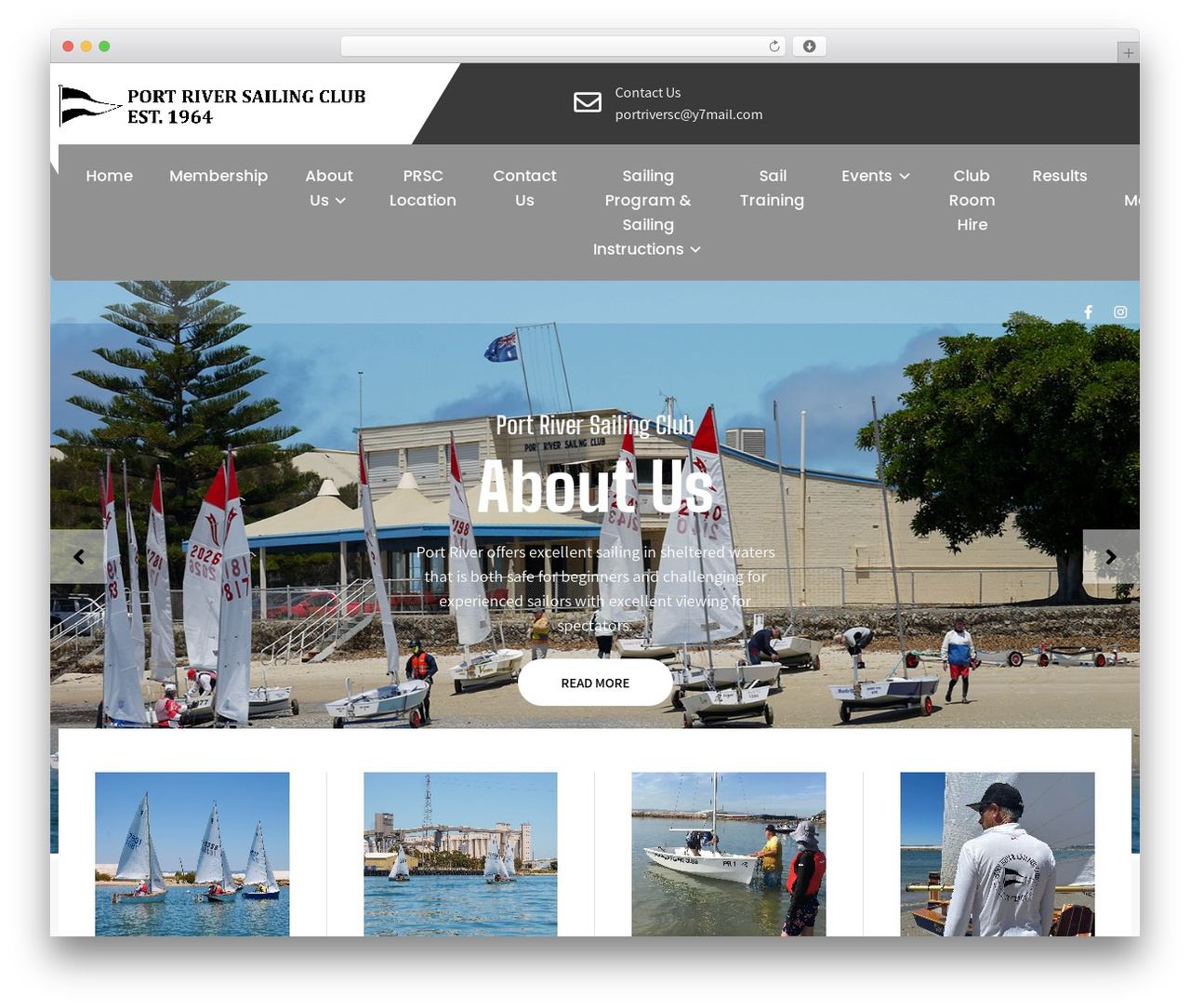The image size is (1190, 1008).
Task: Click the browser download icon
Action: 810,46
